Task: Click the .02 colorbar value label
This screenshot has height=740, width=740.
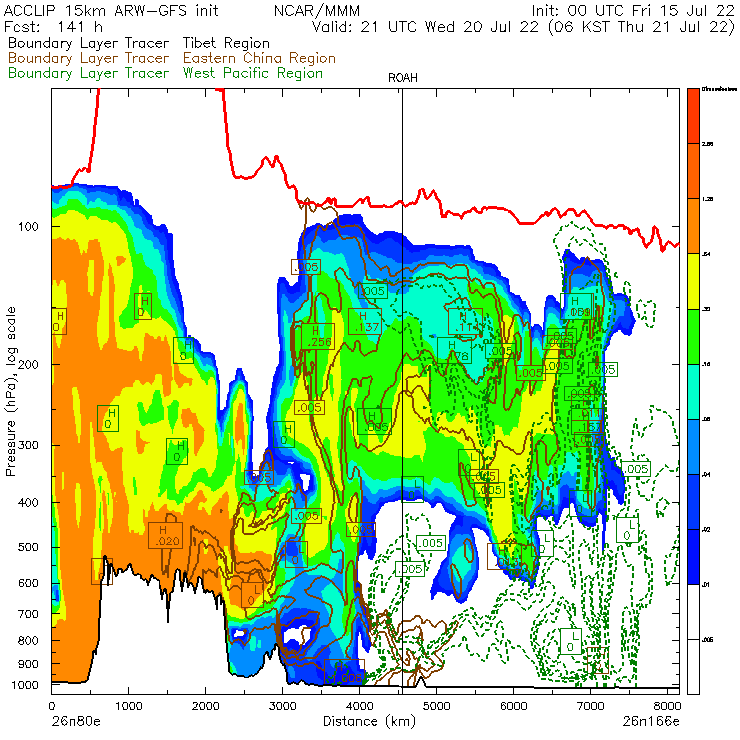Action: click(706, 530)
